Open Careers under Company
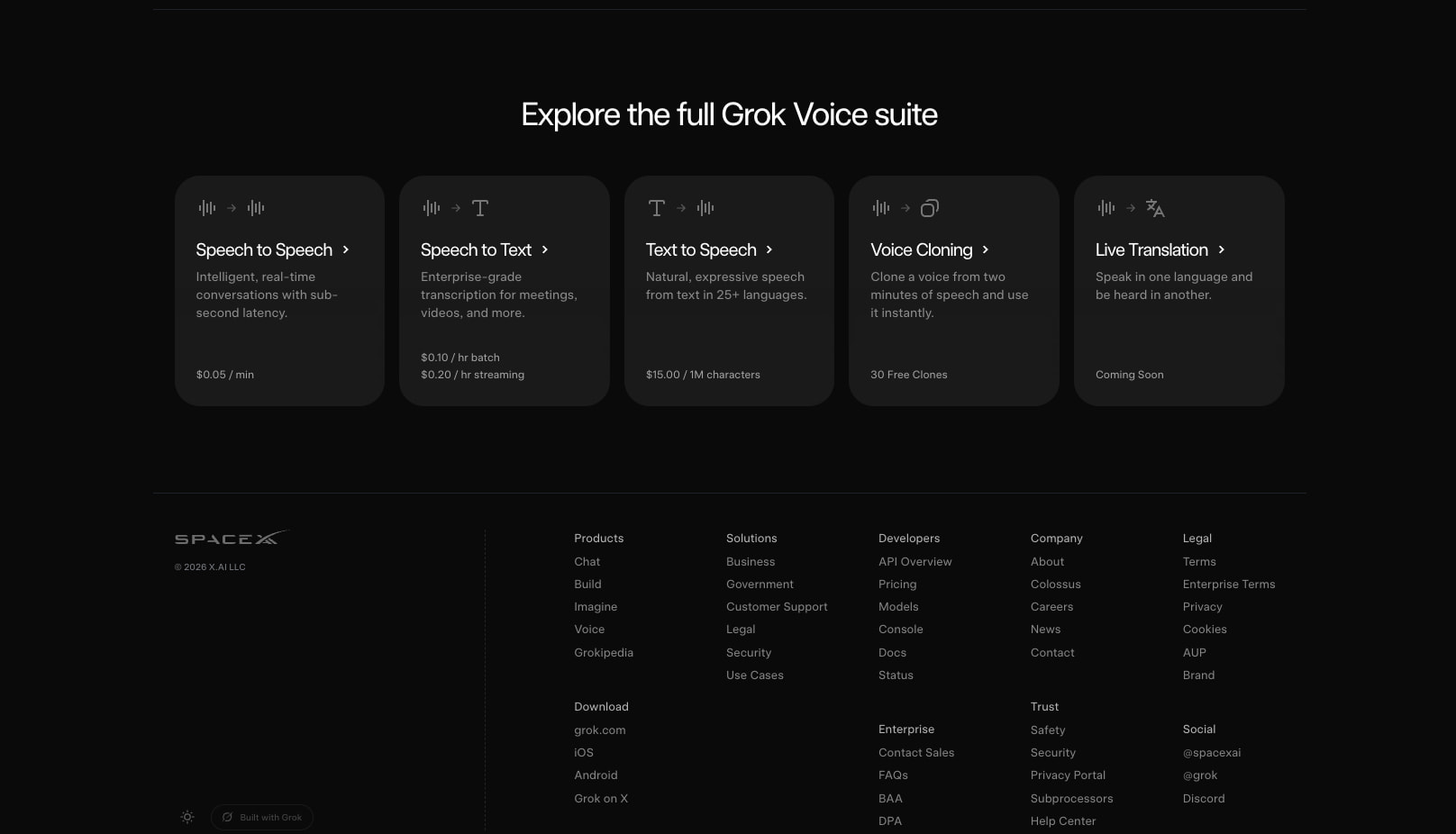Screen dimensions: 1456x834 click(x=1051, y=607)
